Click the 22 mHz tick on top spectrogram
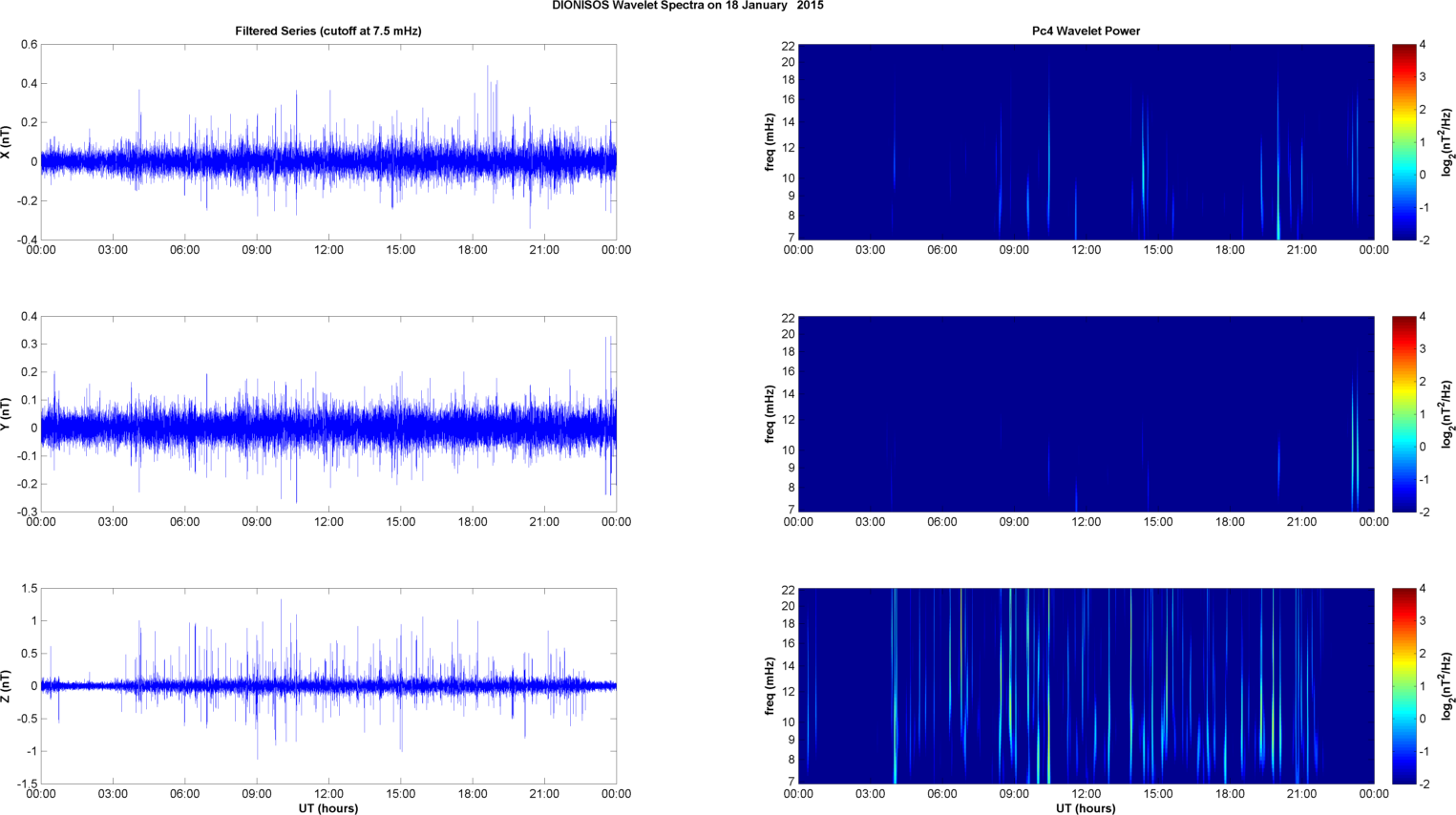 point(788,46)
